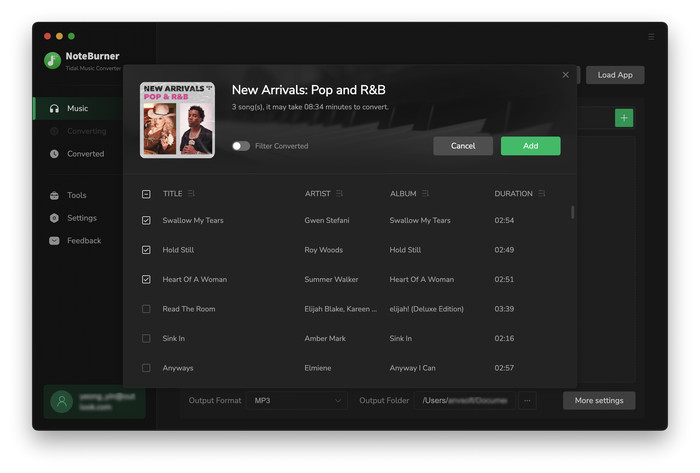Click the green plus add-music icon

(624, 118)
